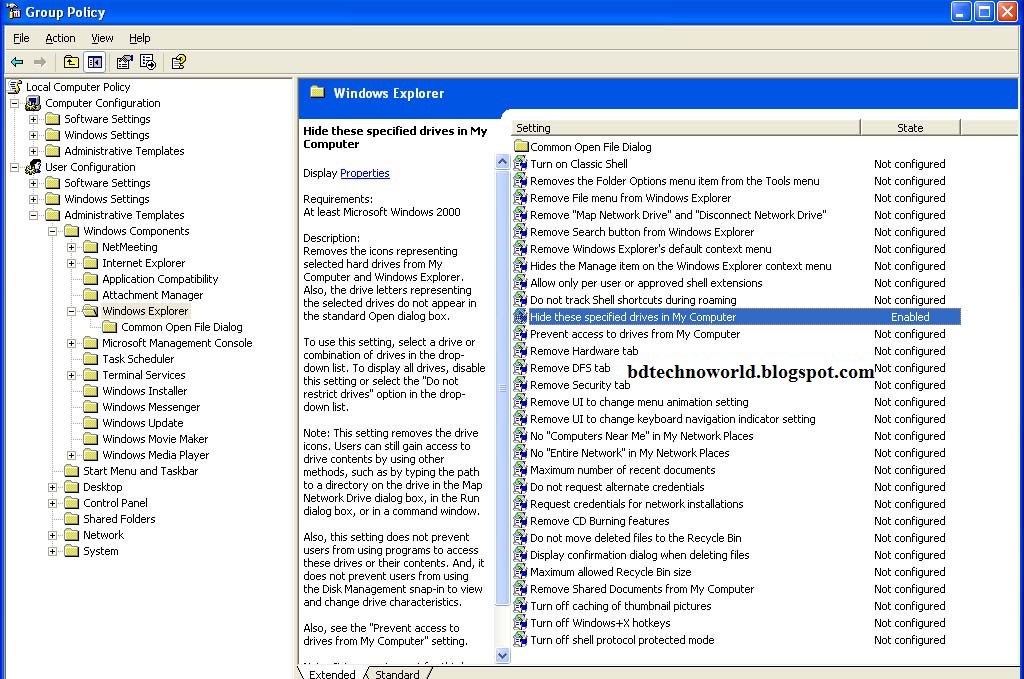This screenshot has height=679, width=1024.
Task: Collapse the Windows Components node
Action: pos(53,231)
